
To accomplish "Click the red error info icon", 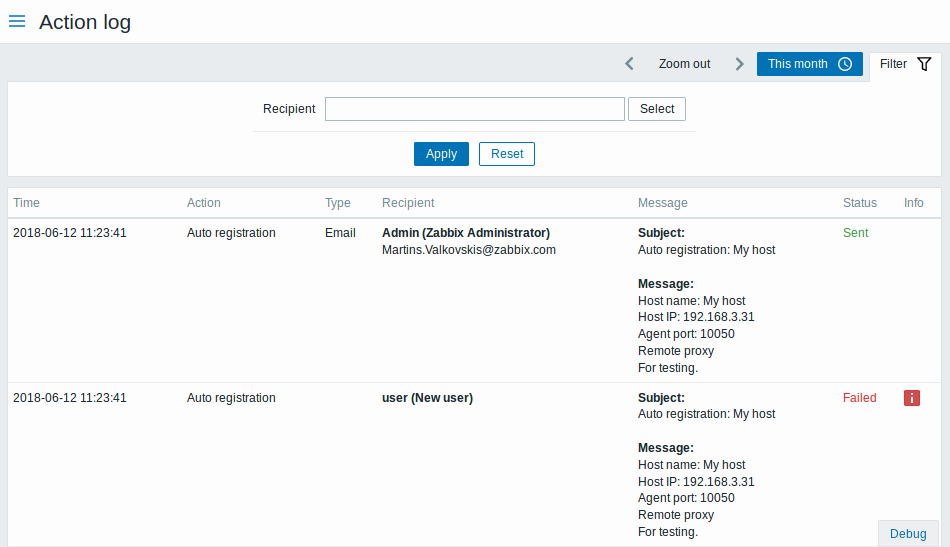I will pyautogui.click(x=911, y=398).
